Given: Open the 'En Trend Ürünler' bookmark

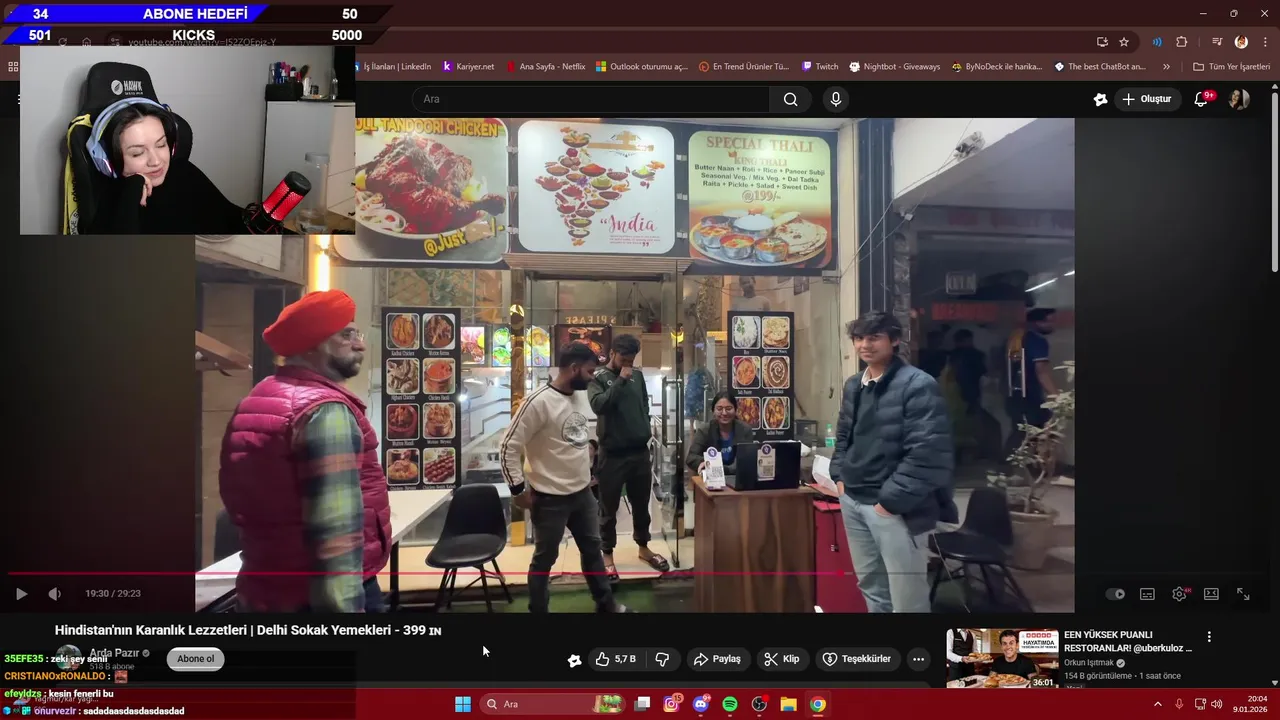Looking at the screenshot, I should pos(744,67).
